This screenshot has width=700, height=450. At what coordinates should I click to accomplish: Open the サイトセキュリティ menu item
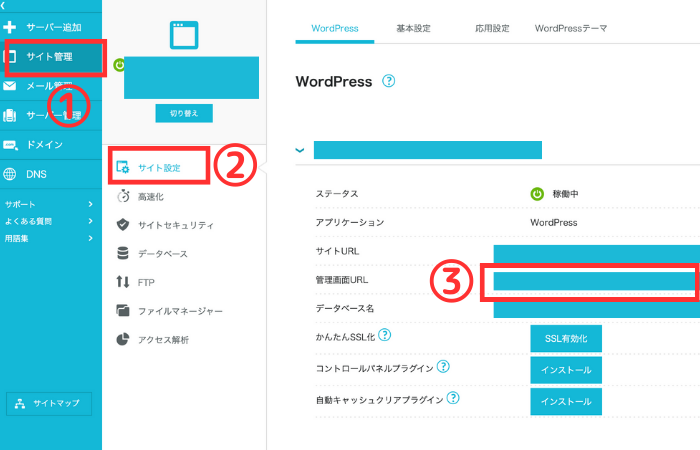pyautogui.click(x=176, y=225)
